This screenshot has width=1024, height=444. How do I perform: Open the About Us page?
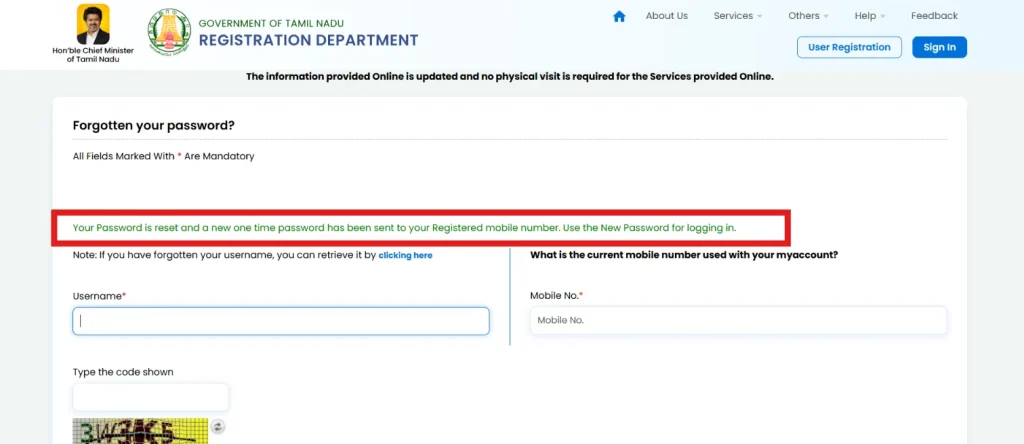coord(667,16)
